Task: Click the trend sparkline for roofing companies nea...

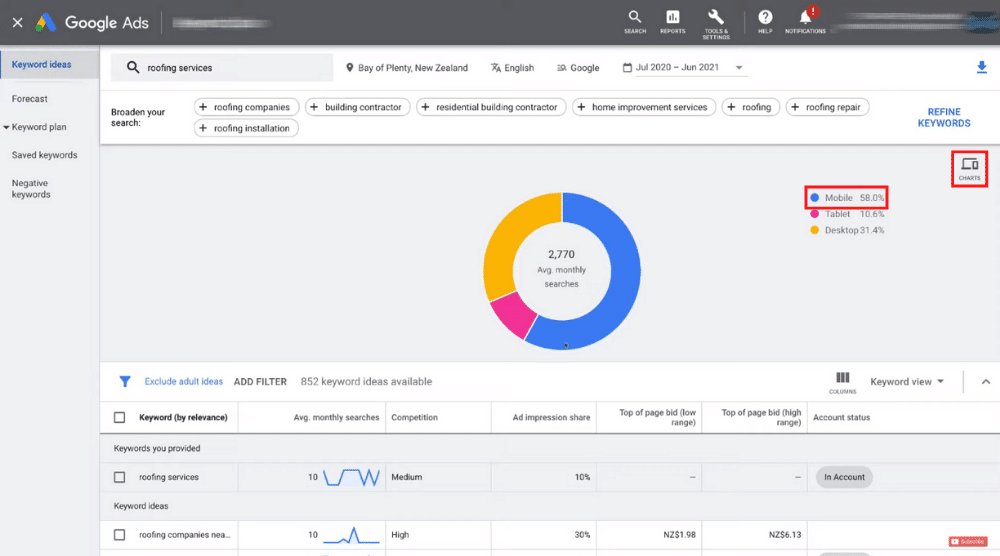Action: click(351, 535)
